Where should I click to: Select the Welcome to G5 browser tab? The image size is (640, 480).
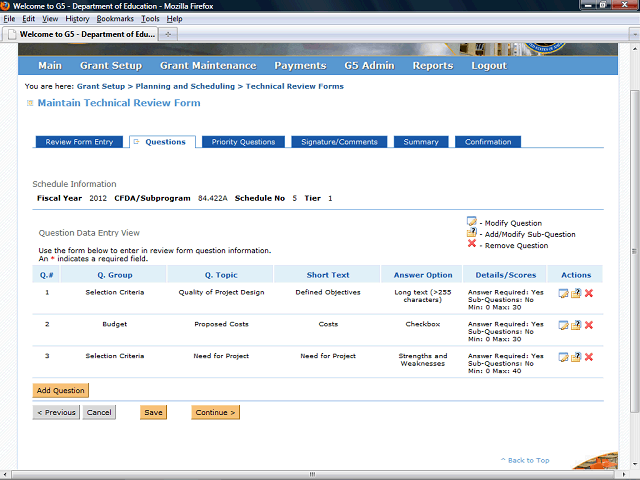[80, 34]
